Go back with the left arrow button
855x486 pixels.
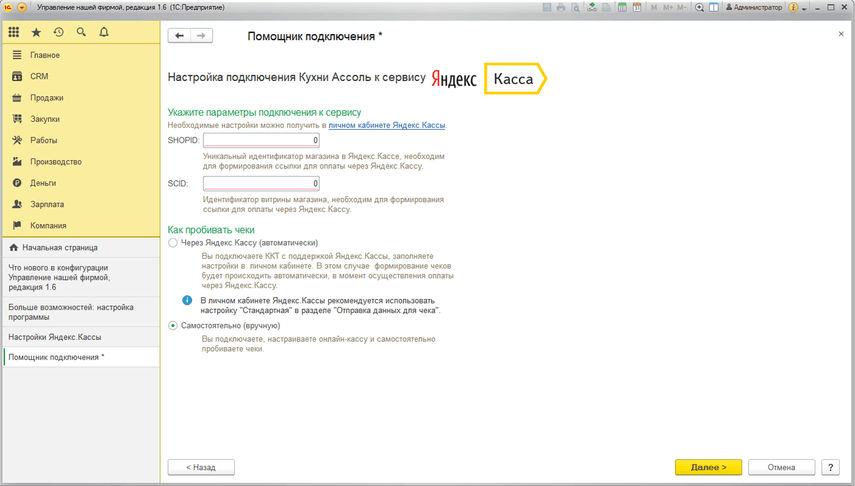(x=179, y=35)
